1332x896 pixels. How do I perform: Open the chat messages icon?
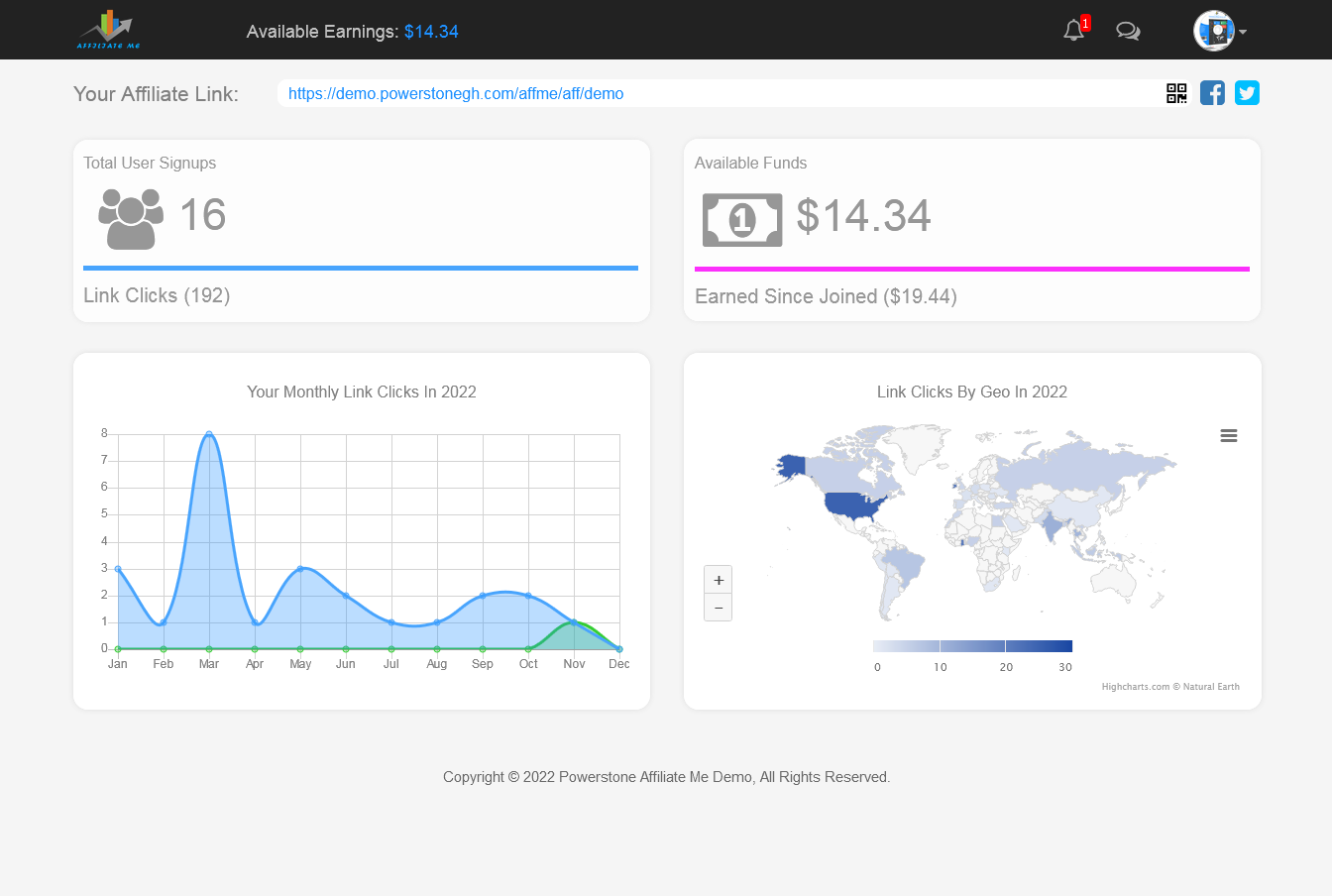(1128, 31)
